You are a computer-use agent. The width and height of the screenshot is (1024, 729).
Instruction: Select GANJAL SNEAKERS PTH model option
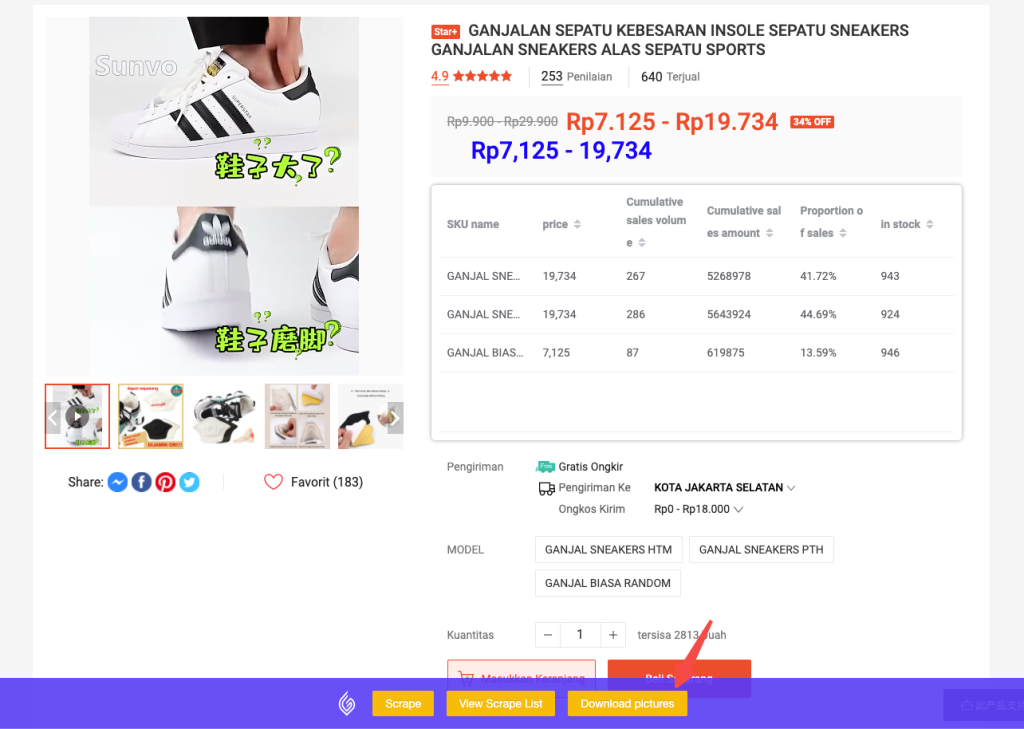761,549
